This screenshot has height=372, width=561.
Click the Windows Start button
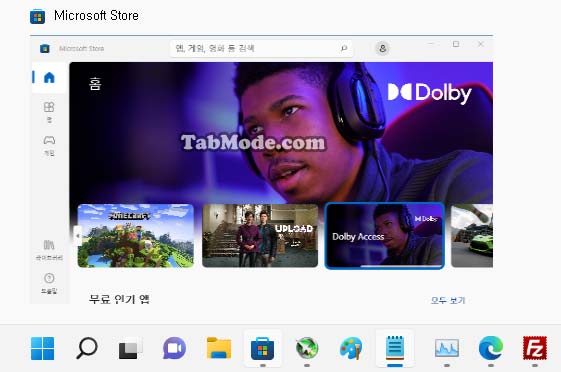43,348
